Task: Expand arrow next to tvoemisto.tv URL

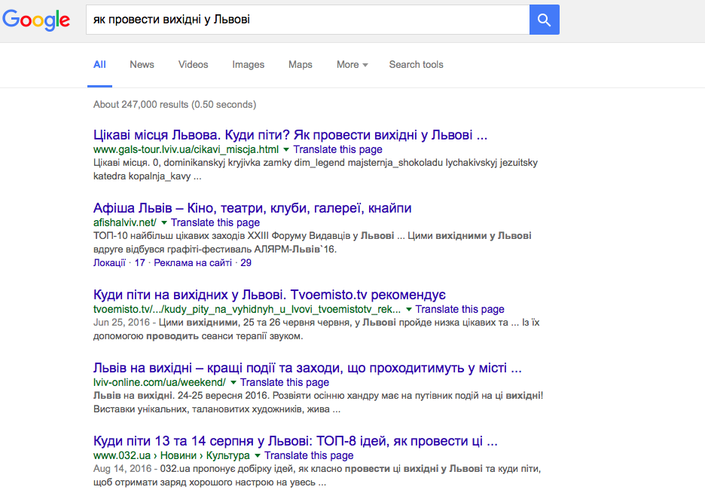Action: tap(408, 309)
